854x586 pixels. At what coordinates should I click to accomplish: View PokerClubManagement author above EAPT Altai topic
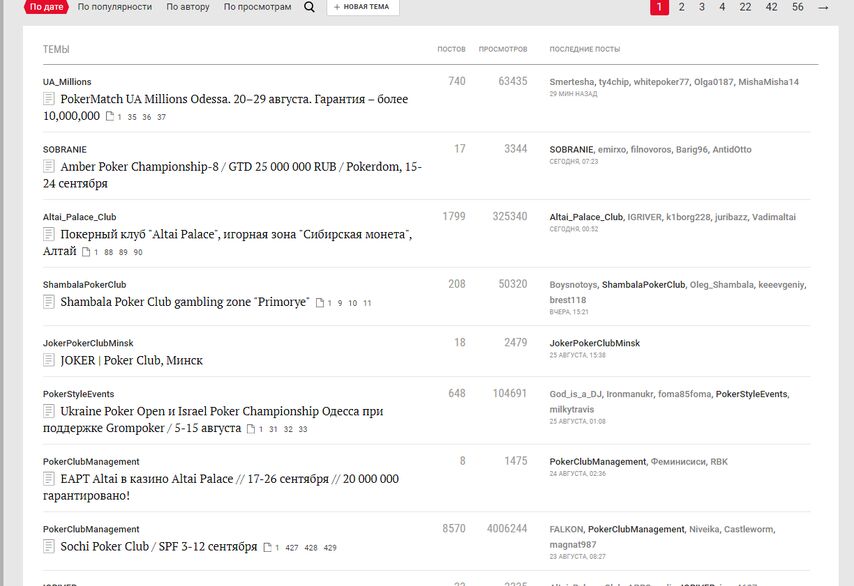tap(91, 461)
